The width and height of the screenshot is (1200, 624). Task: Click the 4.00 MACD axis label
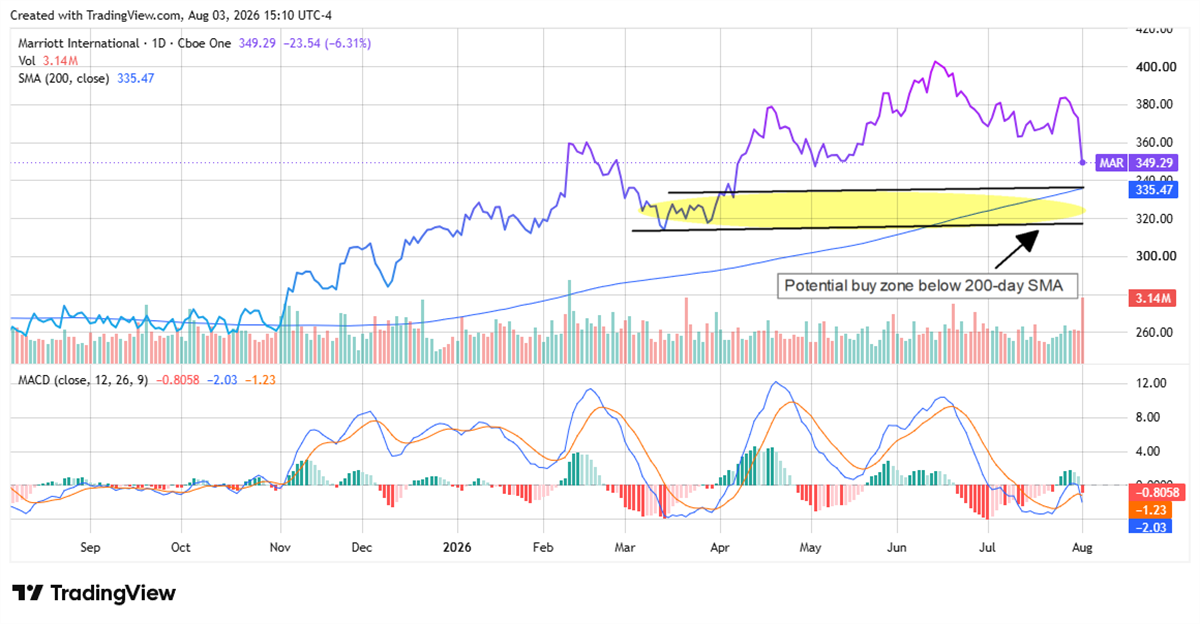click(x=1148, y=452)
